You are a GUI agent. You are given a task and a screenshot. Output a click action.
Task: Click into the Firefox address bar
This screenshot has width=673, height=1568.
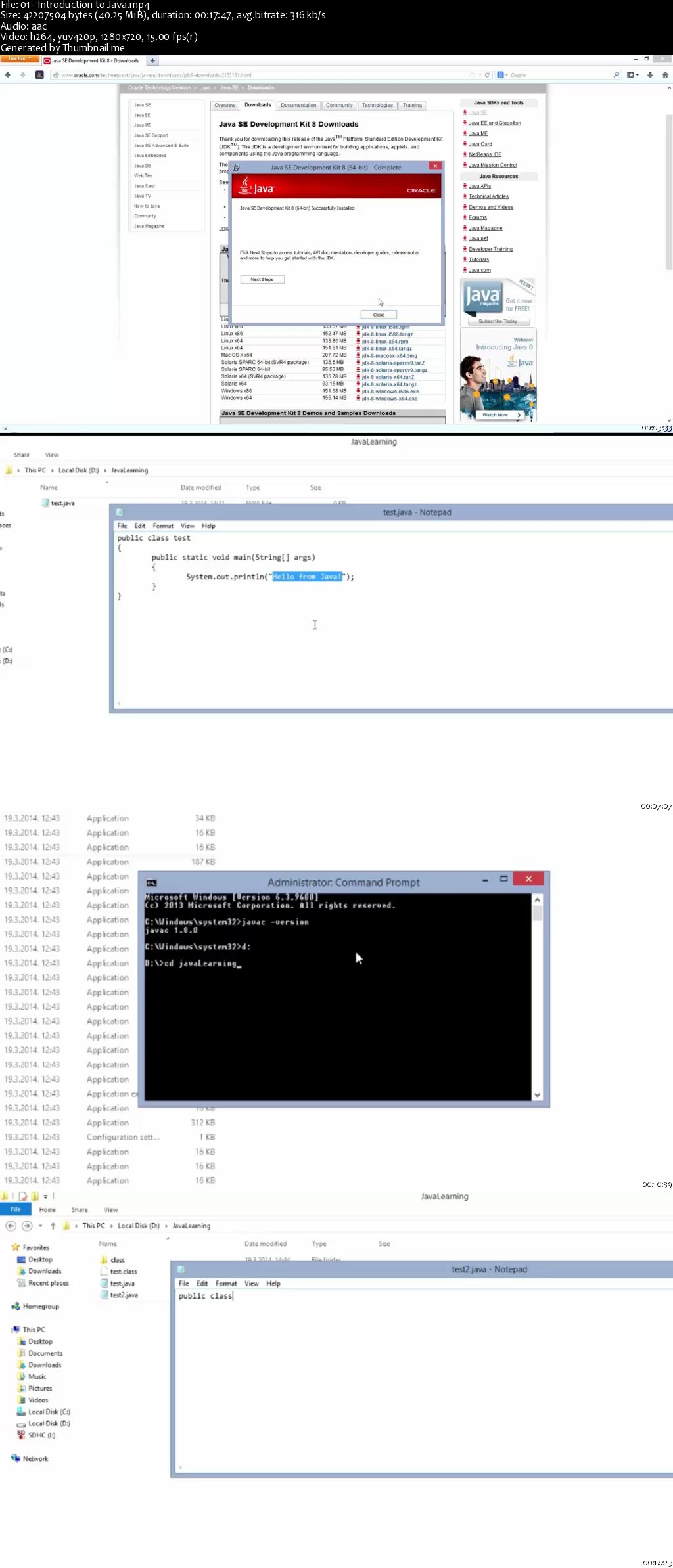pyautogui.click(x=263, y=75)
